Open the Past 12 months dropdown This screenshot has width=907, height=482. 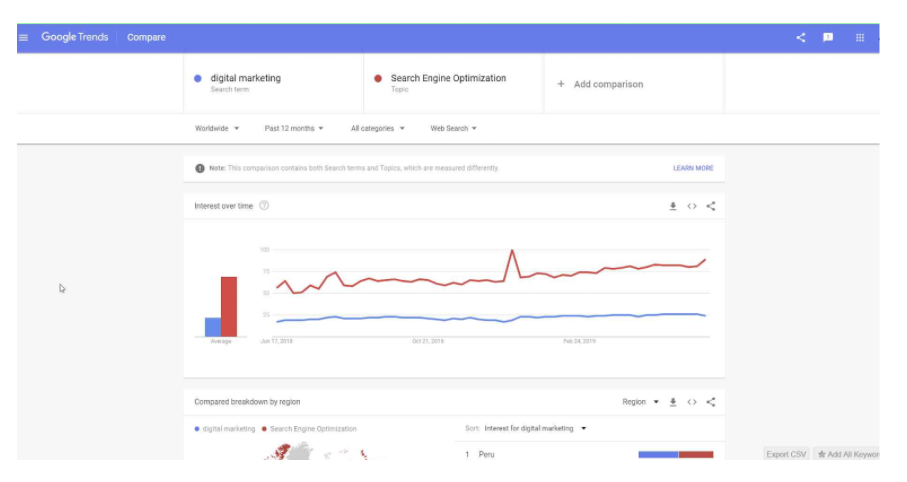click(294, 128)
